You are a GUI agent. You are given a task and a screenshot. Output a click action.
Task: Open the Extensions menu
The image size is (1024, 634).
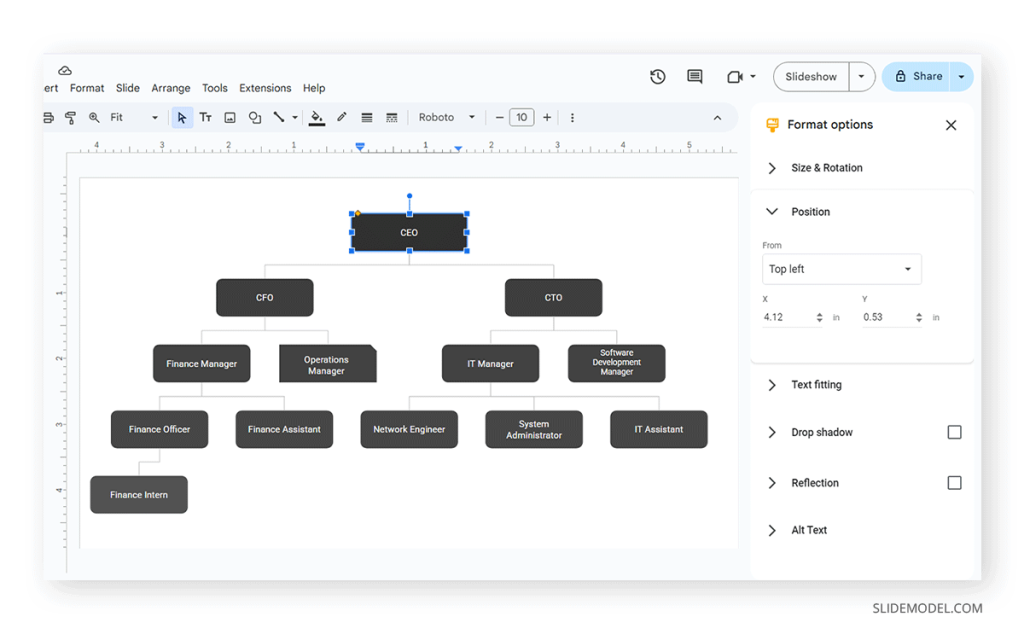coord(264,88)
